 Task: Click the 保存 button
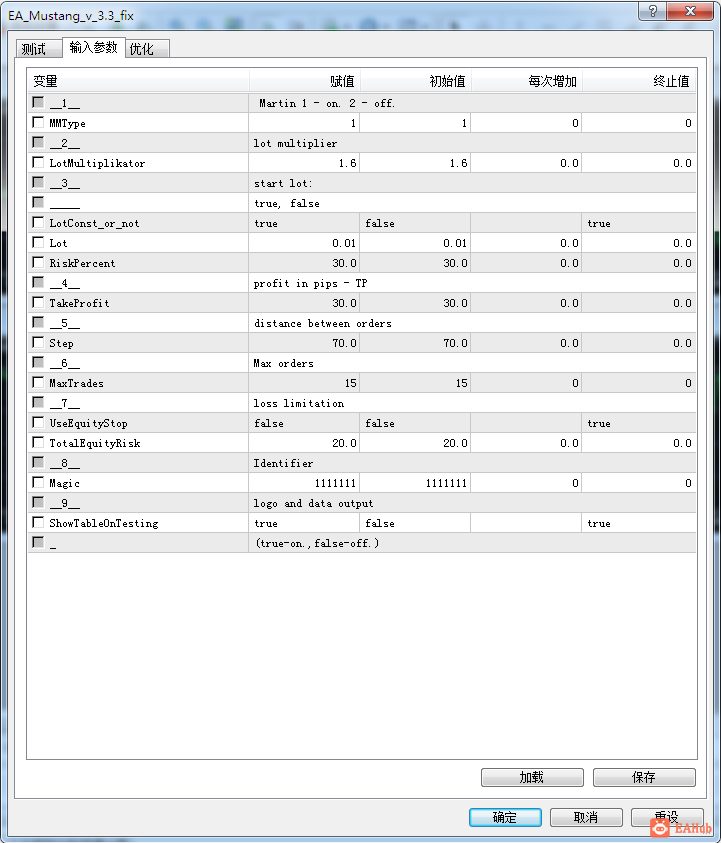[644, 777]
